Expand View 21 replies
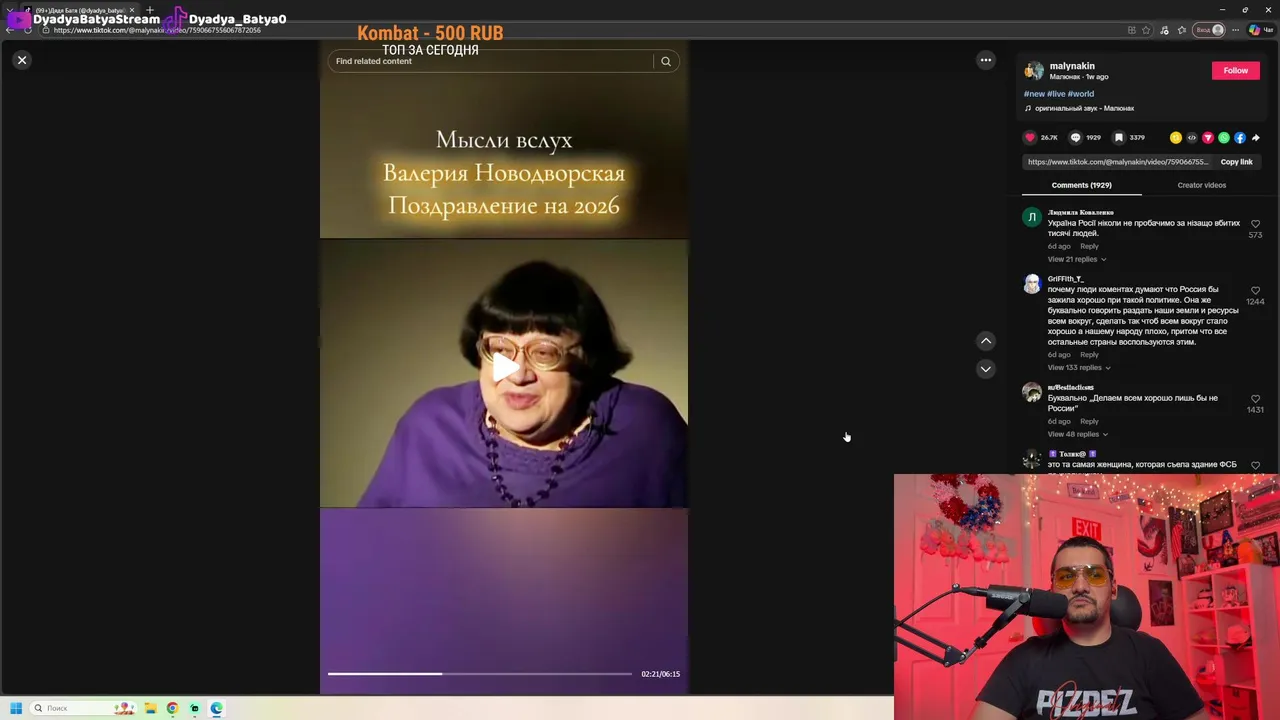Image resolution: width=1280 pixels, height=720 pixels. [x=1076, y=259]
